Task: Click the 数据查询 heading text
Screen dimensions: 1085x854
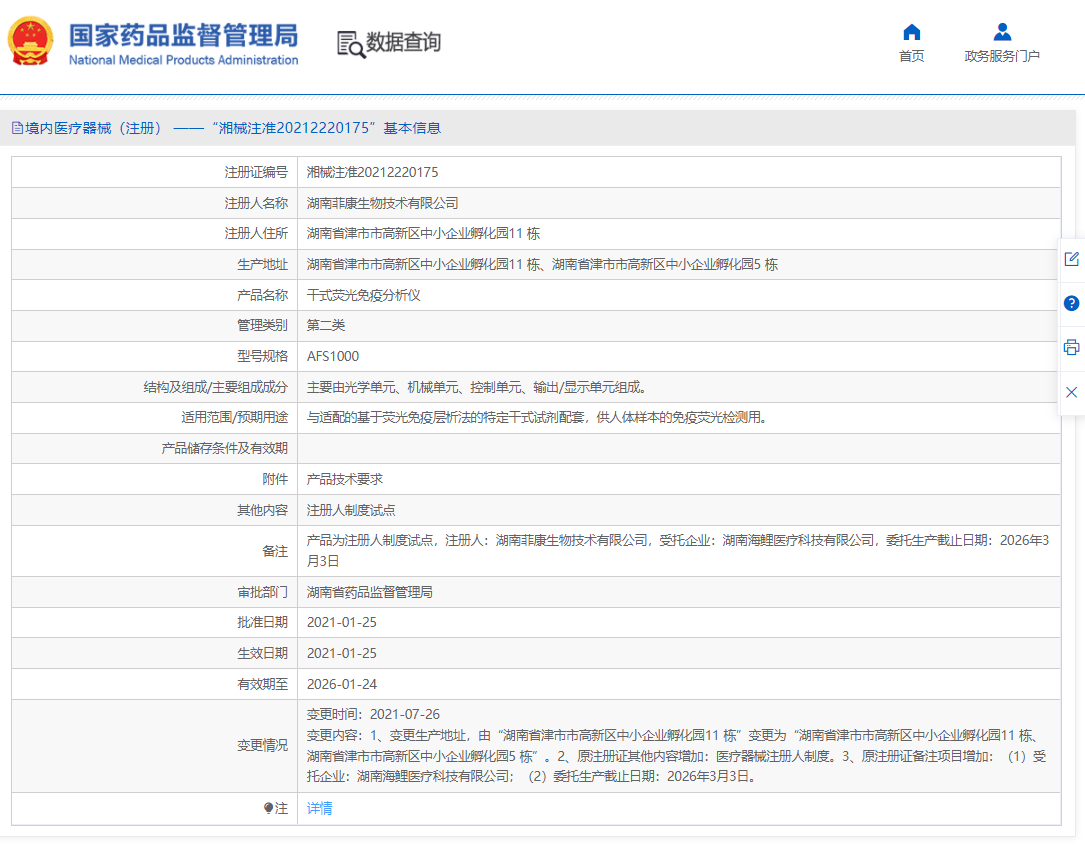Action: tap(403, 42)
